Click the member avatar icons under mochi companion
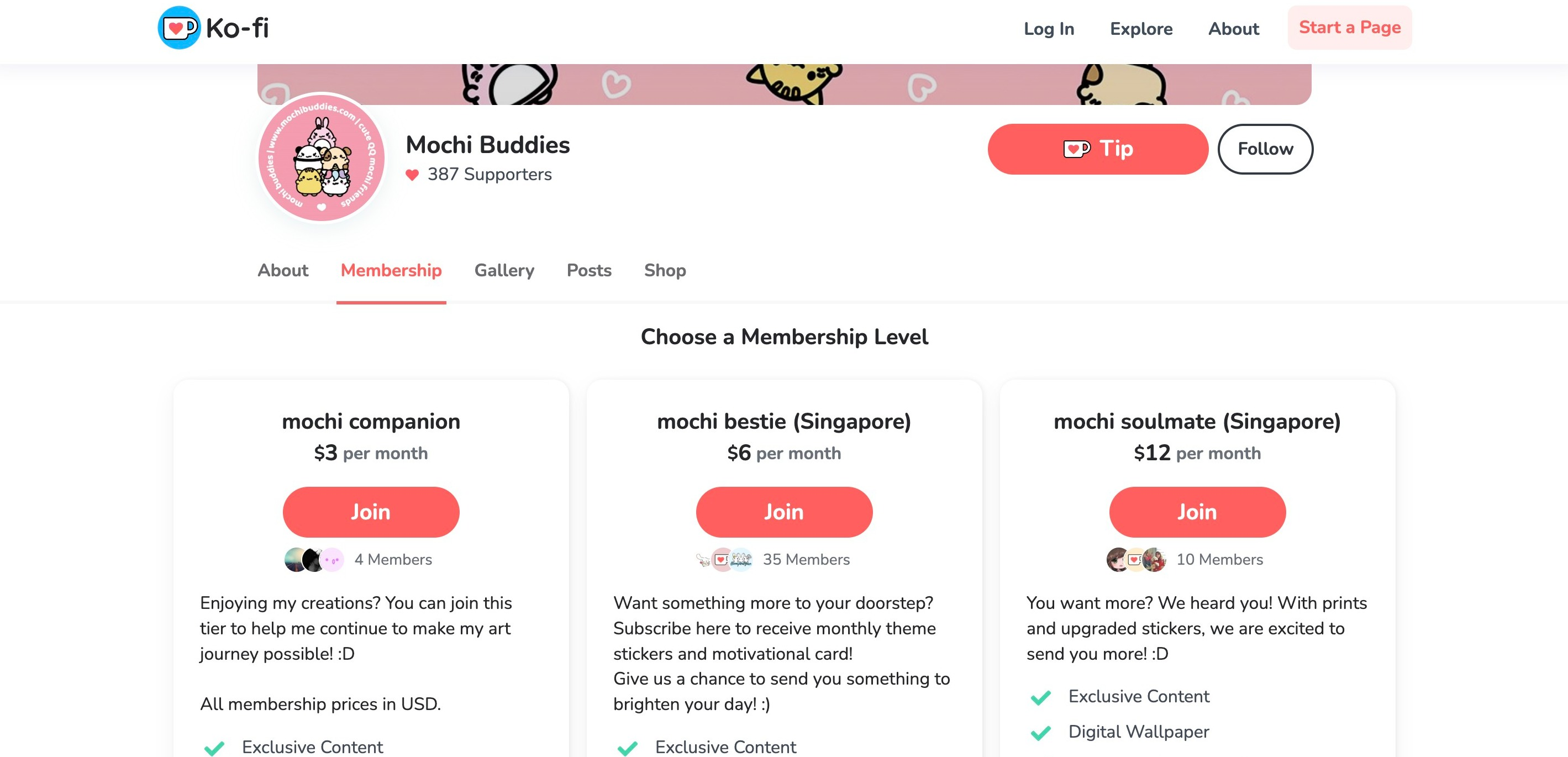 pos(313,559)
